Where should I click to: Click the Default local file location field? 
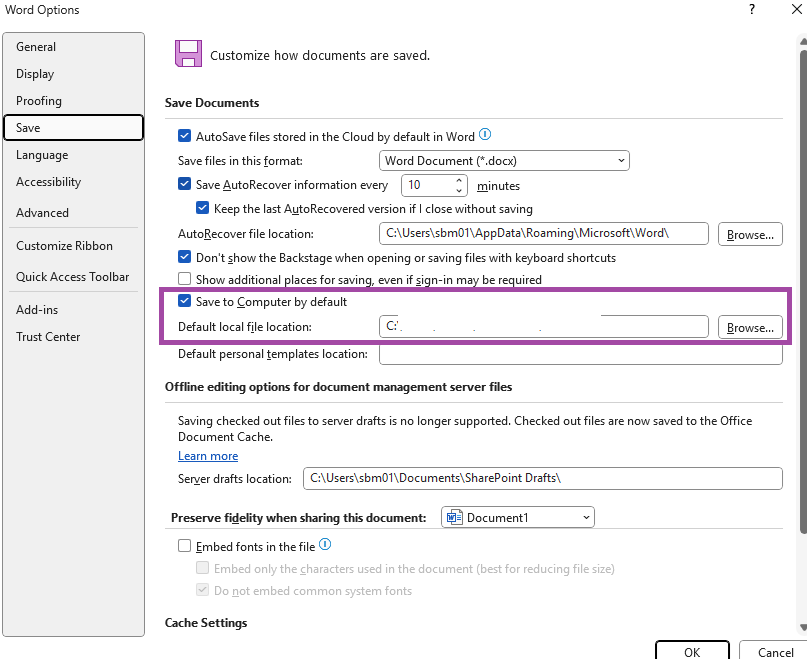(543, 327)
